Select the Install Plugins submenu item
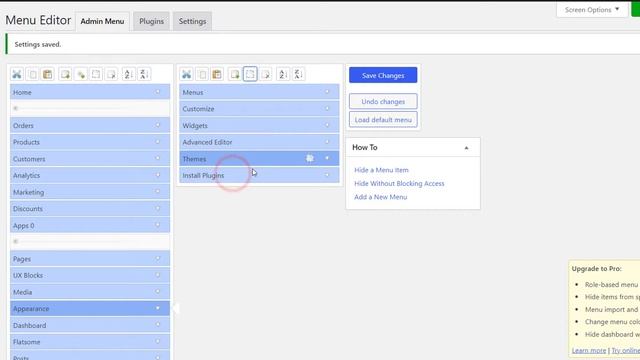 259,175
